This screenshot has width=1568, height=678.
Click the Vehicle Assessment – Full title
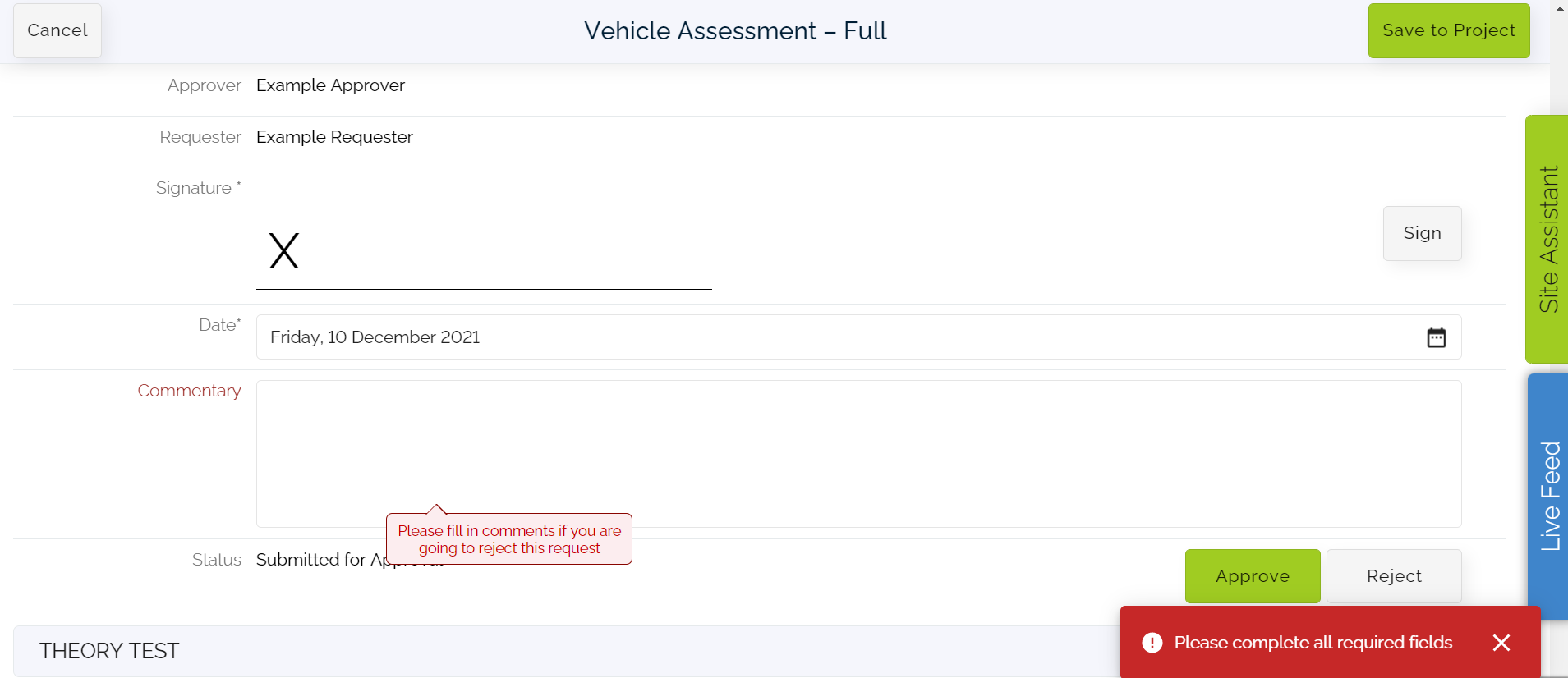[734, 30]
